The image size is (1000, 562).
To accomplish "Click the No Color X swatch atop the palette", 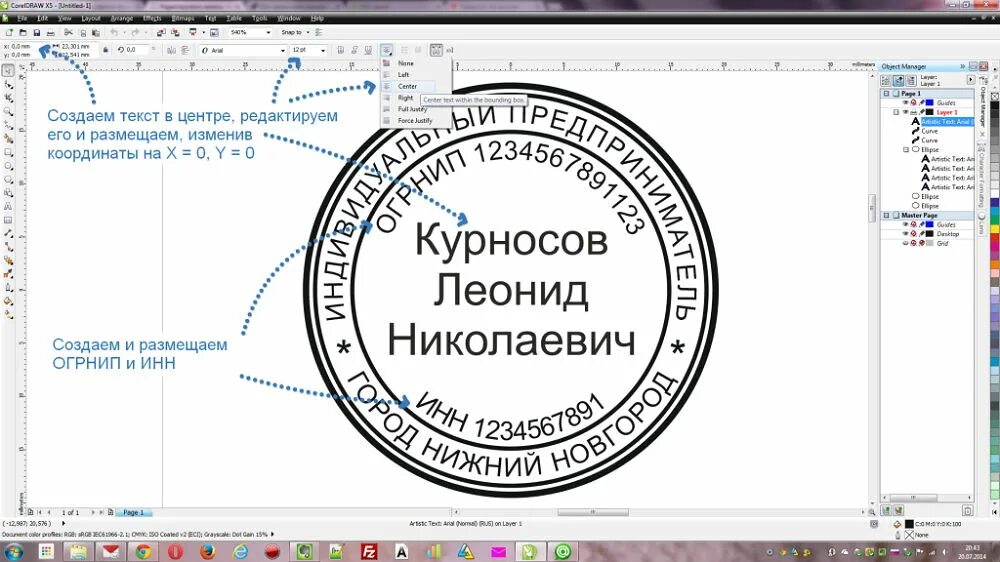I will pyautogui.click(x=995, y=96).
